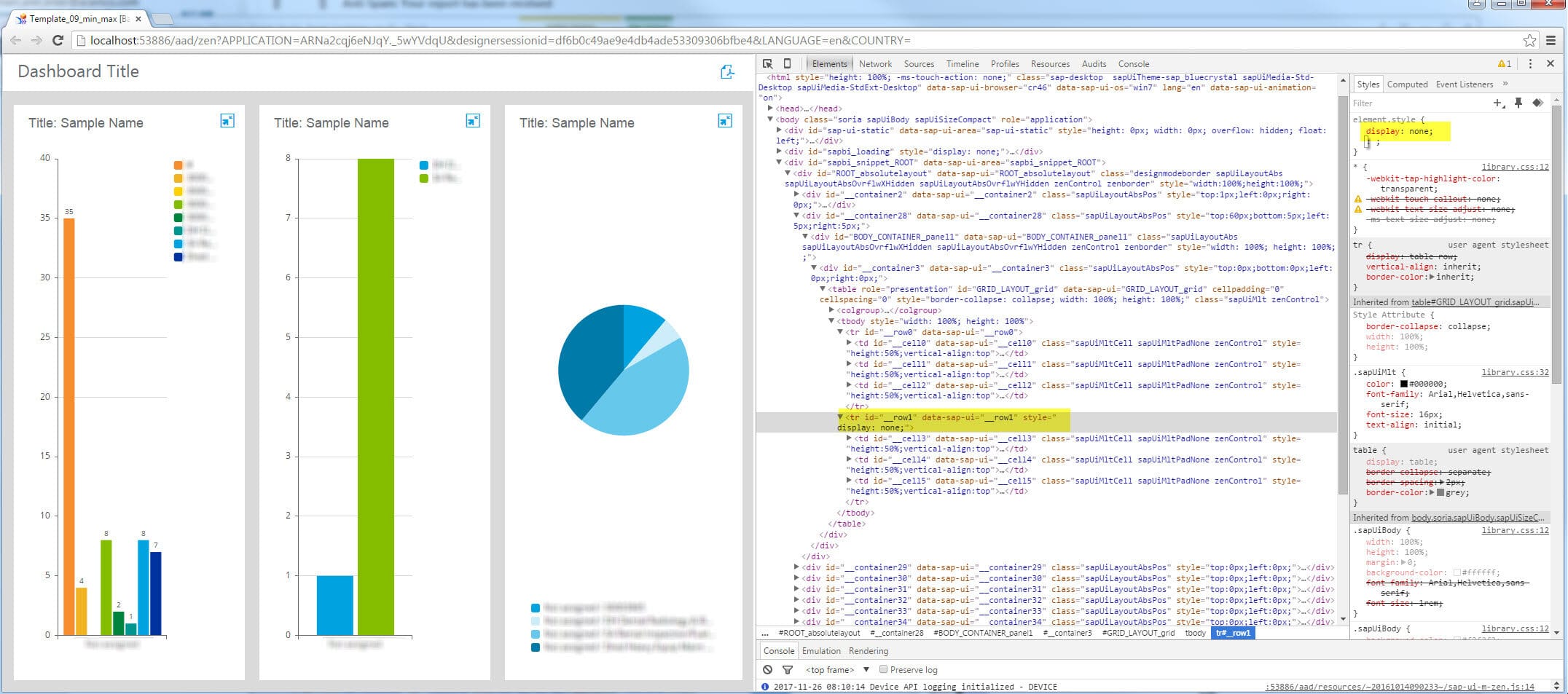Expand the head element node

pyautogui.click(x=770, y=109)
